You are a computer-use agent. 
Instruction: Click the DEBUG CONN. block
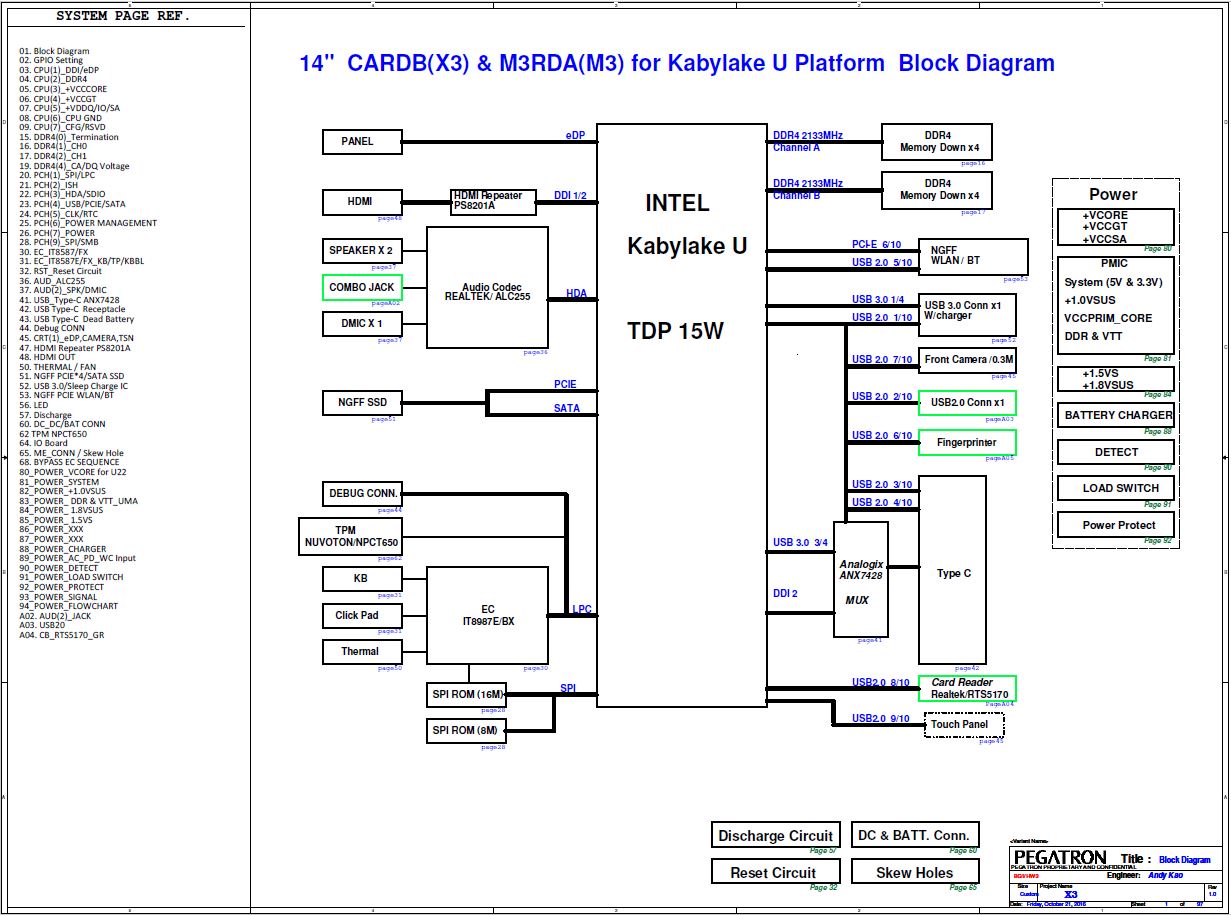[362, 494]
